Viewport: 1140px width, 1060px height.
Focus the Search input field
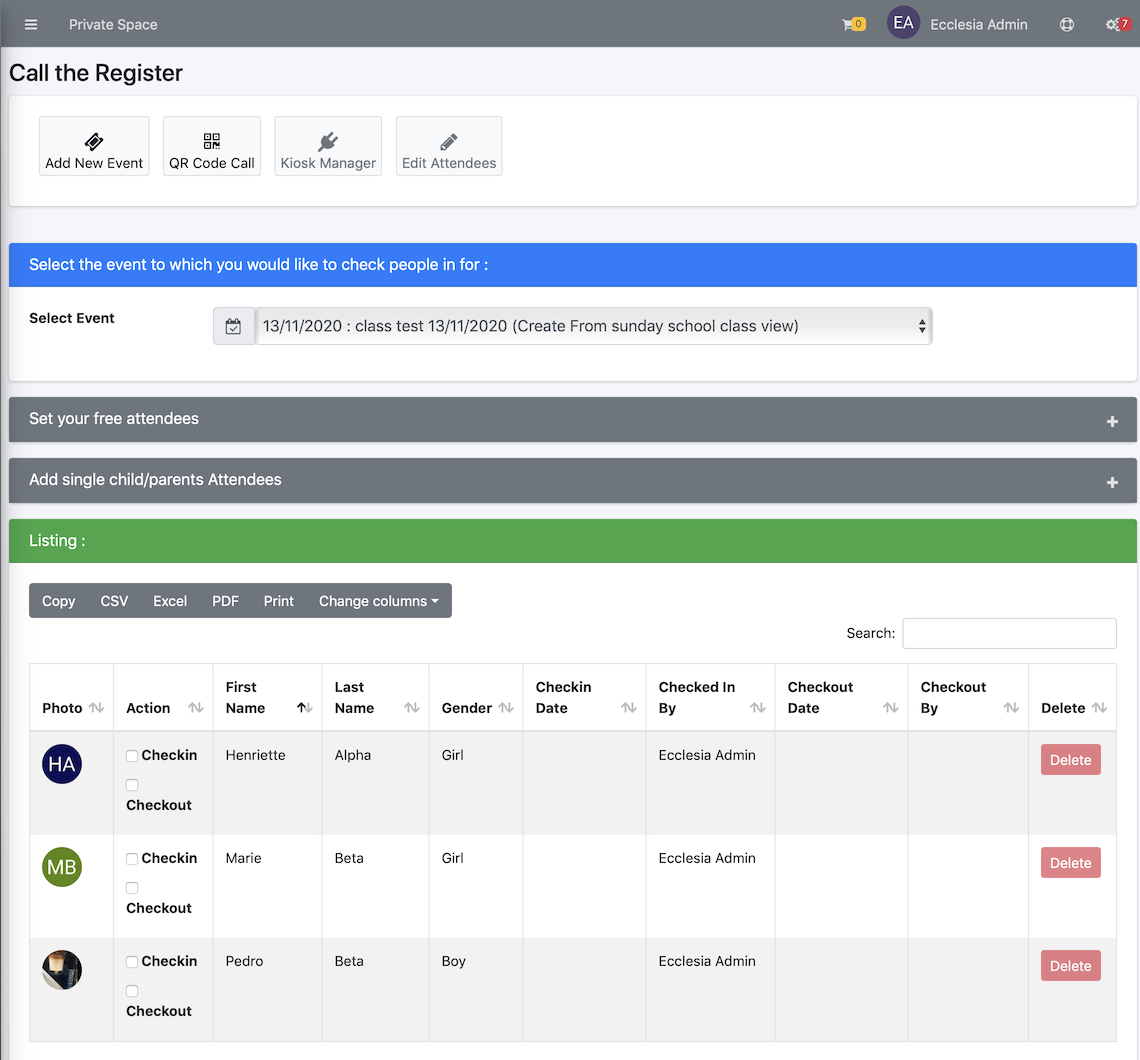[x=1009, y=633]
